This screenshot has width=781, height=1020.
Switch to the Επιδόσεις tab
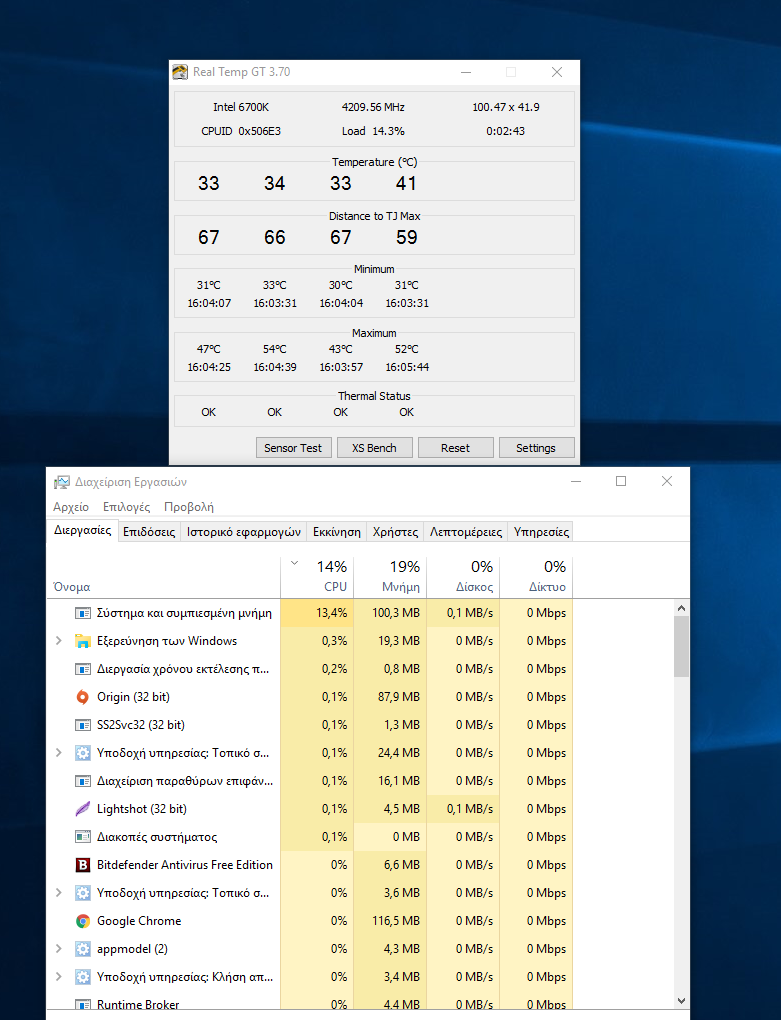coord(149,532)
